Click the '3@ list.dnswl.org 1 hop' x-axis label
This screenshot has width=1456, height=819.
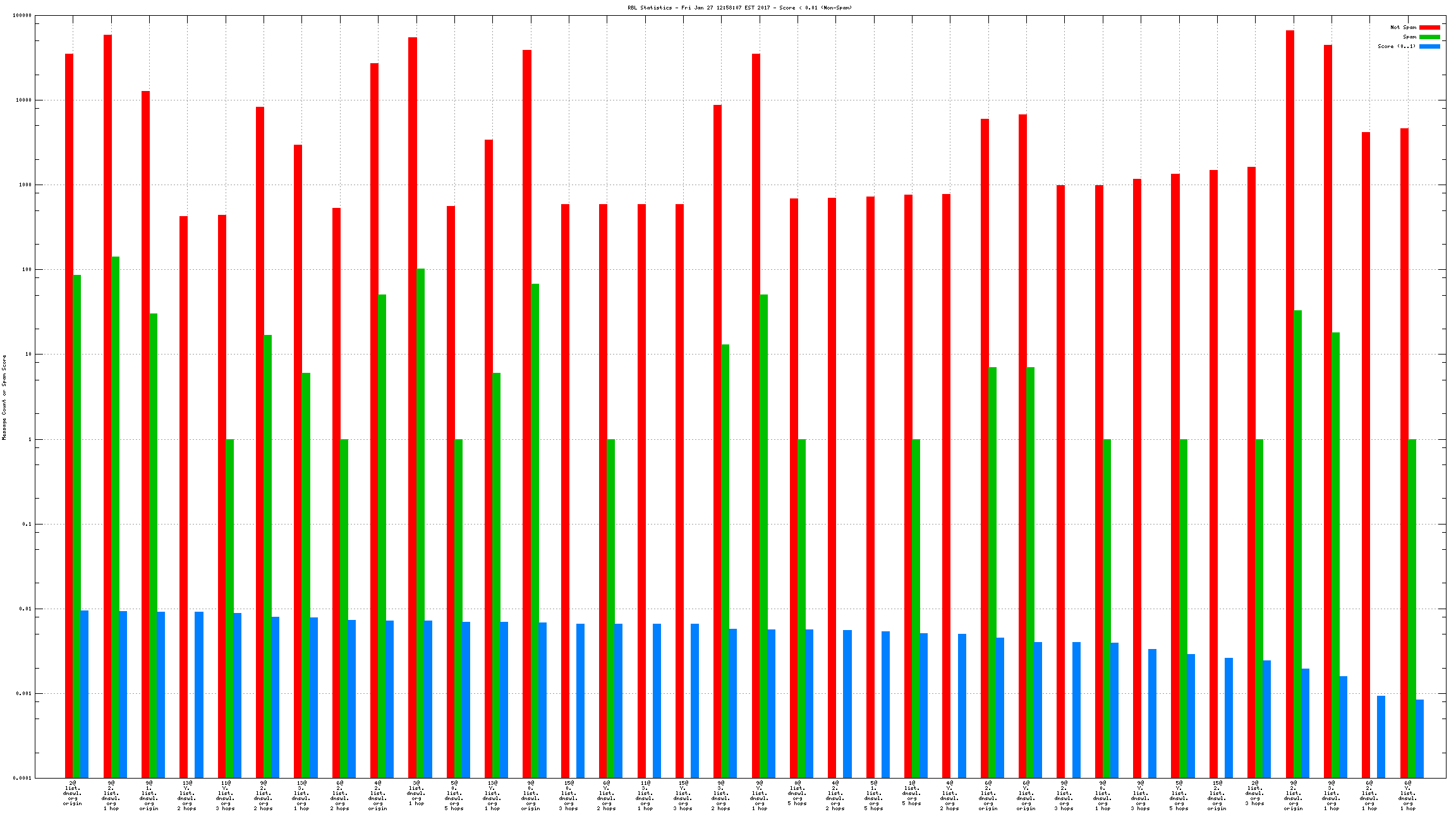click(416, 793)
